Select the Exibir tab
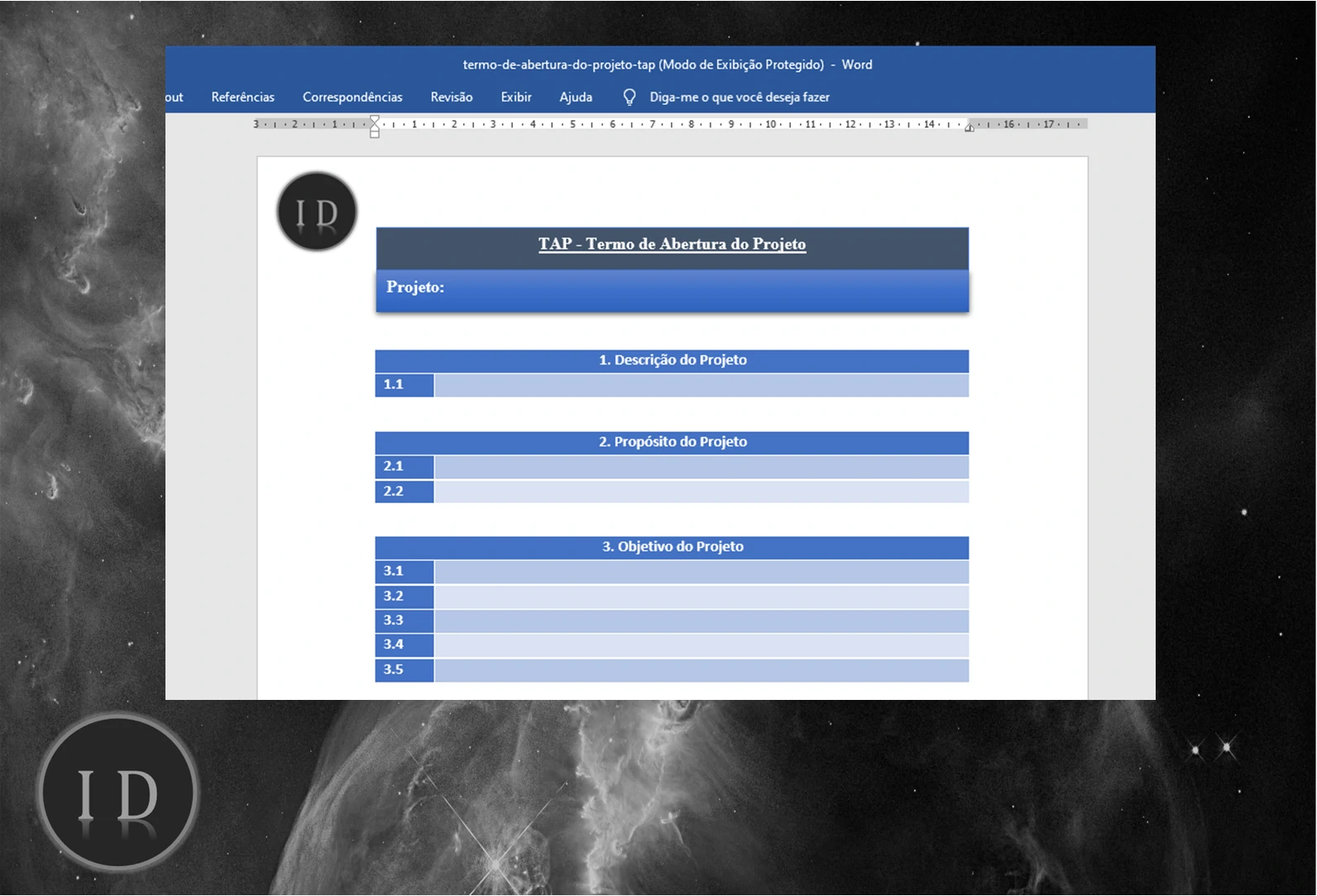 pos(515,98)
